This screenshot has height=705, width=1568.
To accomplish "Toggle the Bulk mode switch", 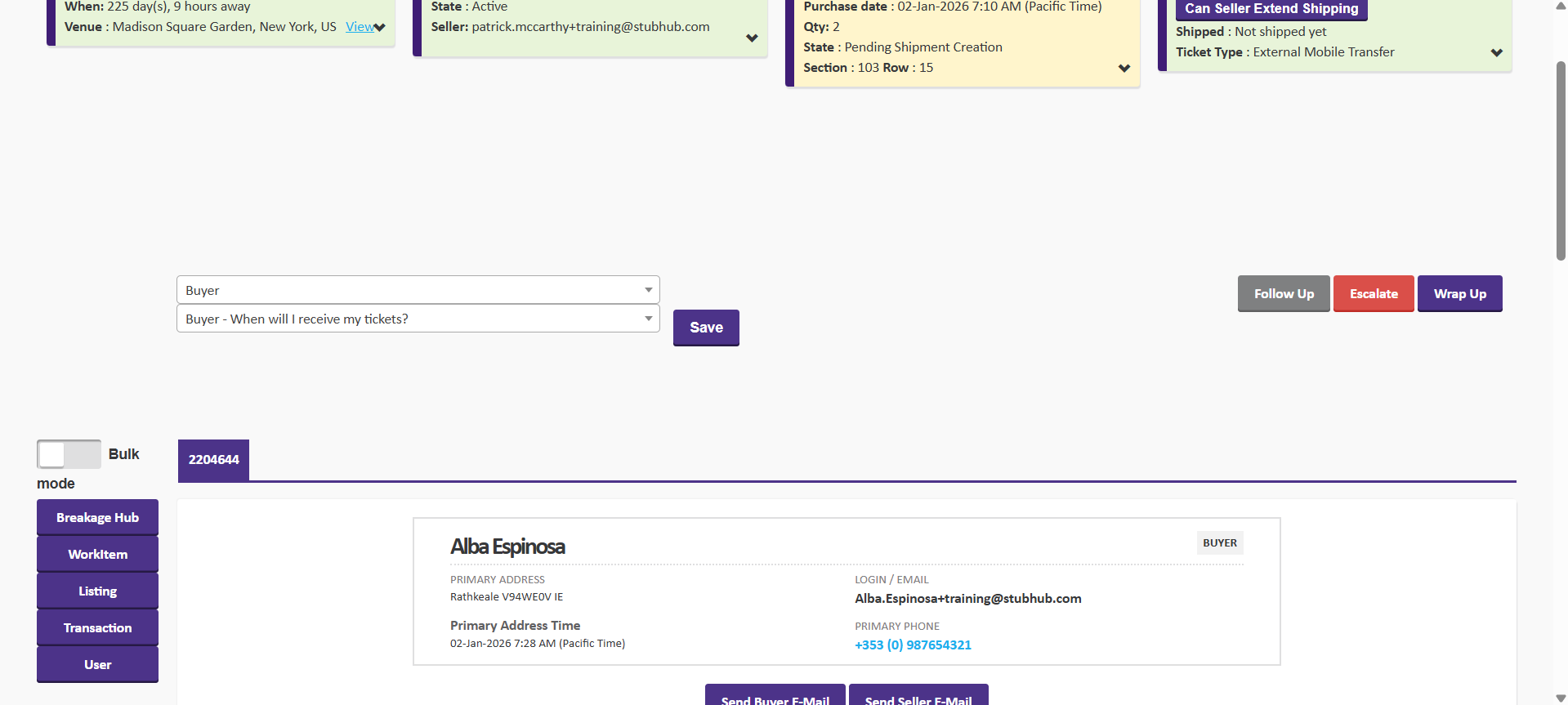I will 69,454.
